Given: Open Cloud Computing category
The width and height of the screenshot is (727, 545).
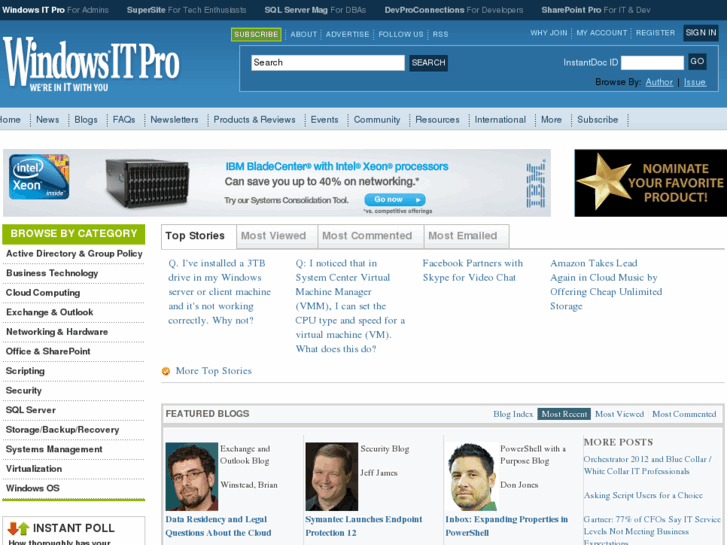Looking at the screenshot, I should click(x=43, y=293).
